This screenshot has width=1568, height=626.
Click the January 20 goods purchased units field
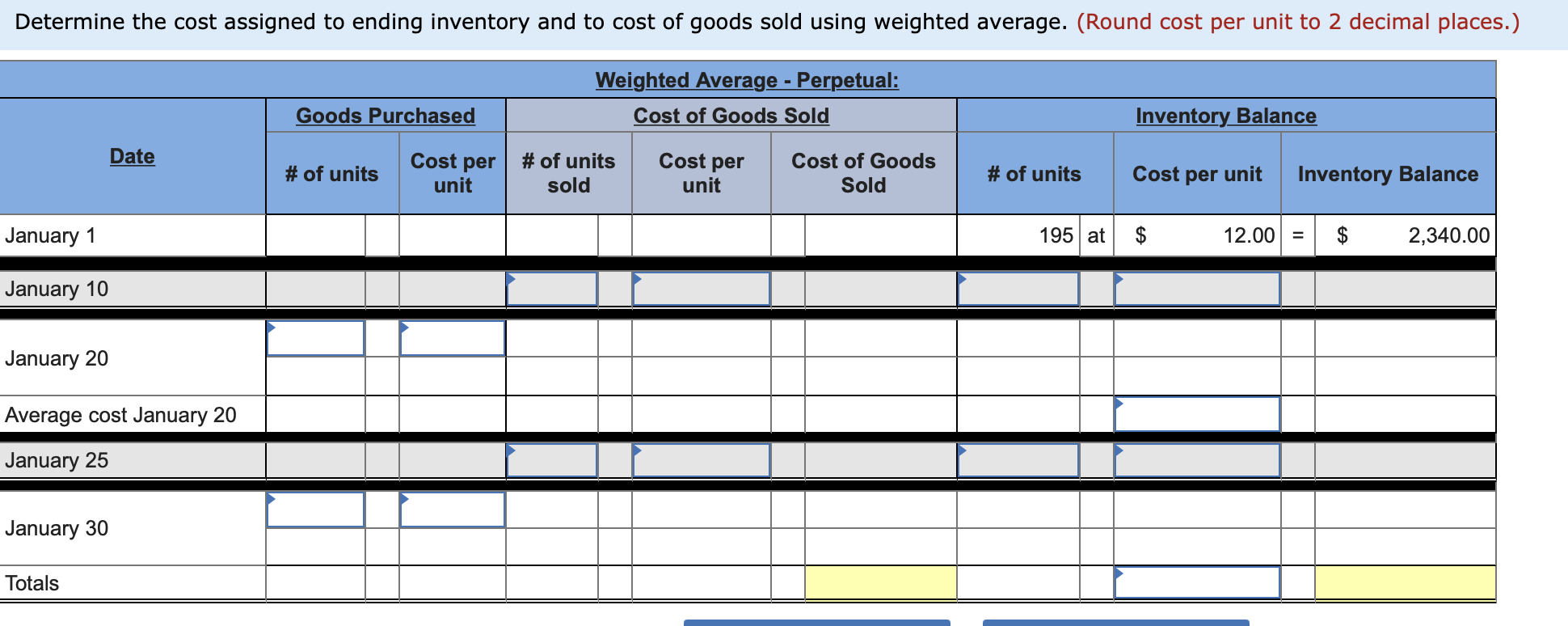tap(315, 338)
